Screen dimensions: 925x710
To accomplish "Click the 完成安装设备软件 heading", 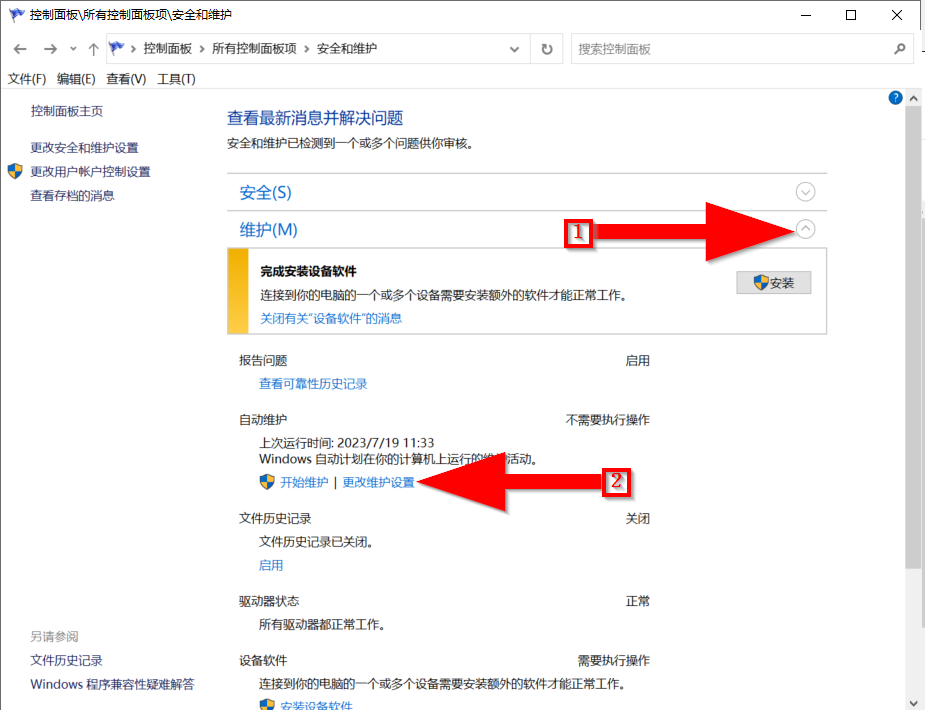I will (309, 272).
